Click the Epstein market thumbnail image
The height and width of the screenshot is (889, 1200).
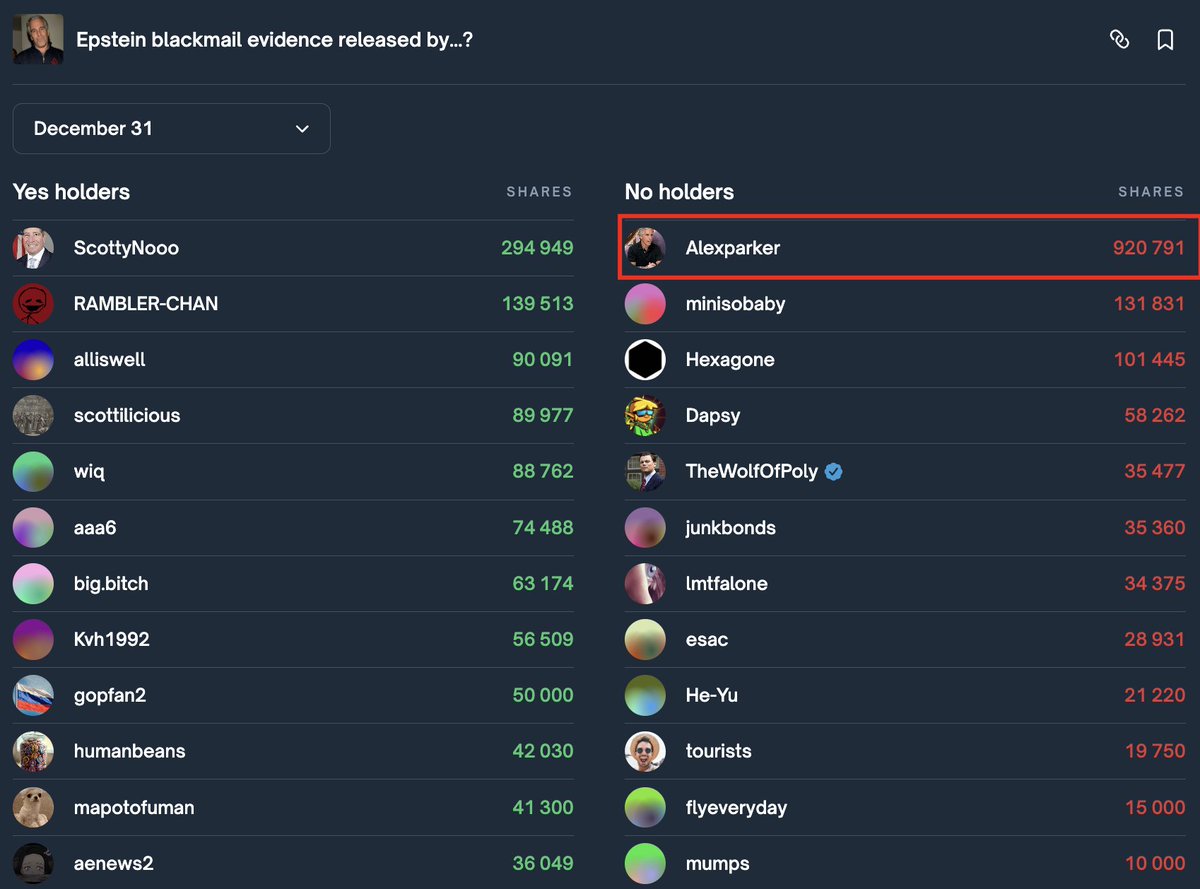click(38, 40)
